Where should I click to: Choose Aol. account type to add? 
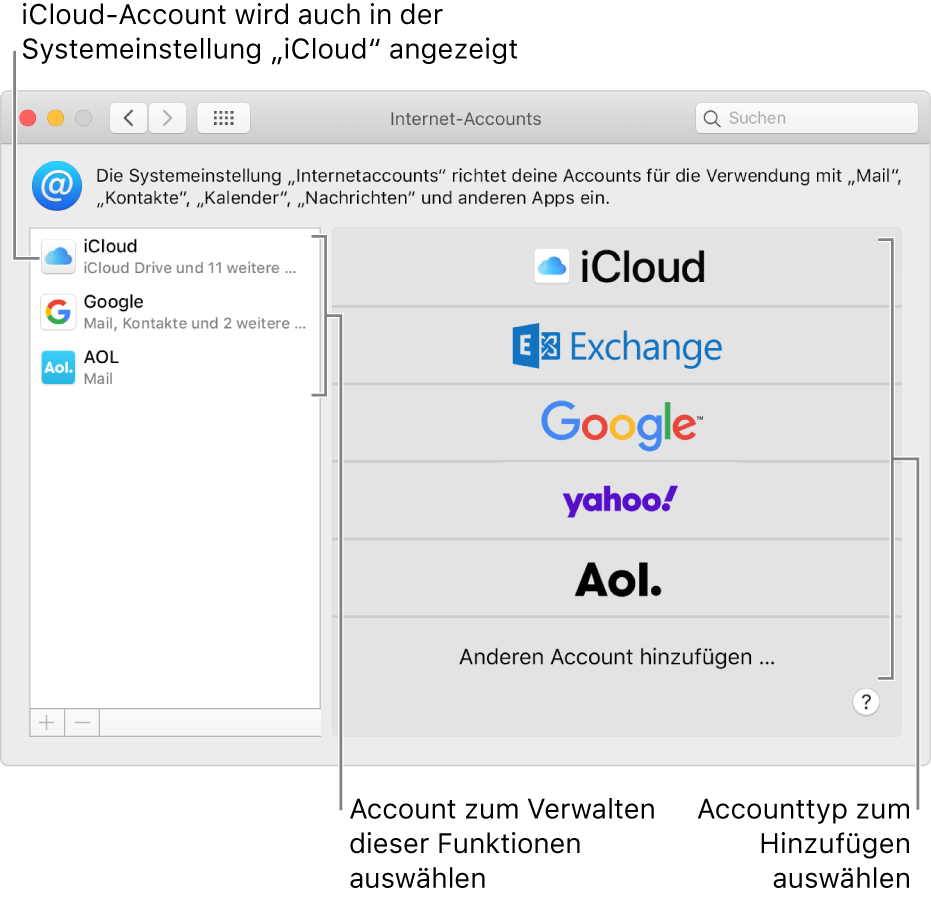click(x=617, y=579)
